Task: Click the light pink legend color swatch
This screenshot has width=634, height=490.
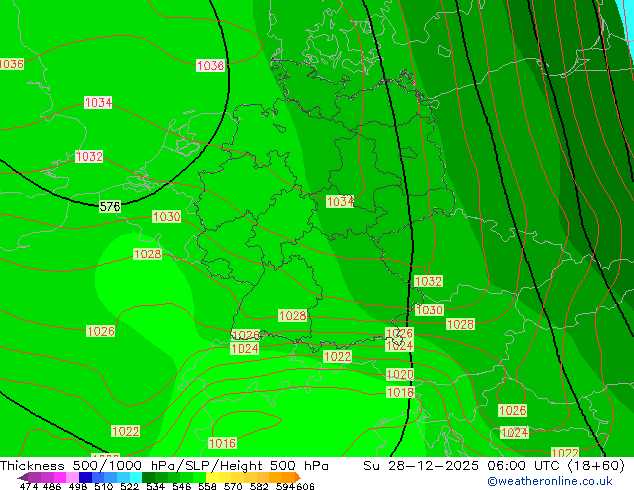Action: tap(72, 477)
